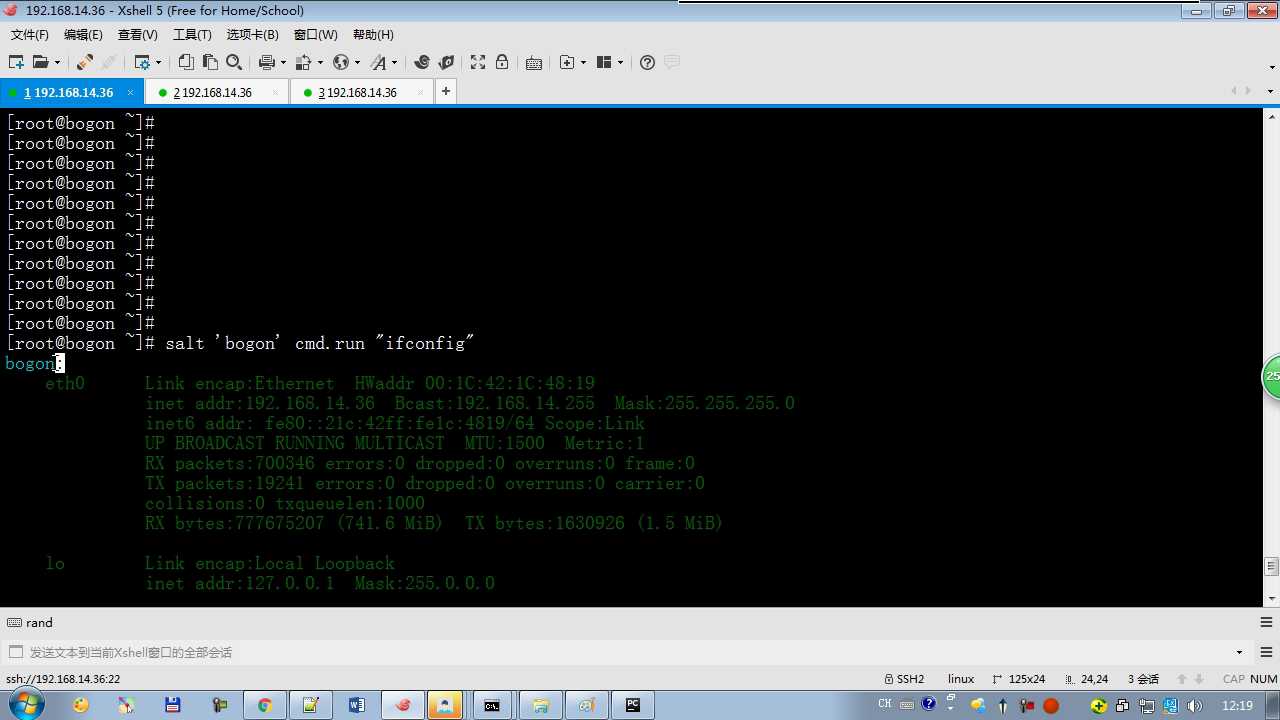Toggle send-to-all-sessions compose checkbox icon
This screenshot has width=1280, height=720.
click(15, 652)
